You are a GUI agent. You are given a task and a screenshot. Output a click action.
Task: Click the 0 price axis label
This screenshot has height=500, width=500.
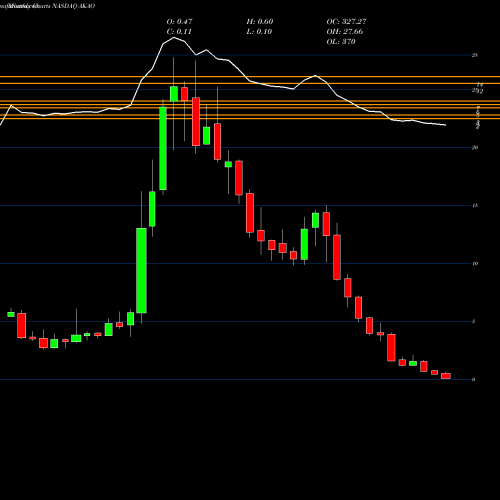[x=474, y=380]
